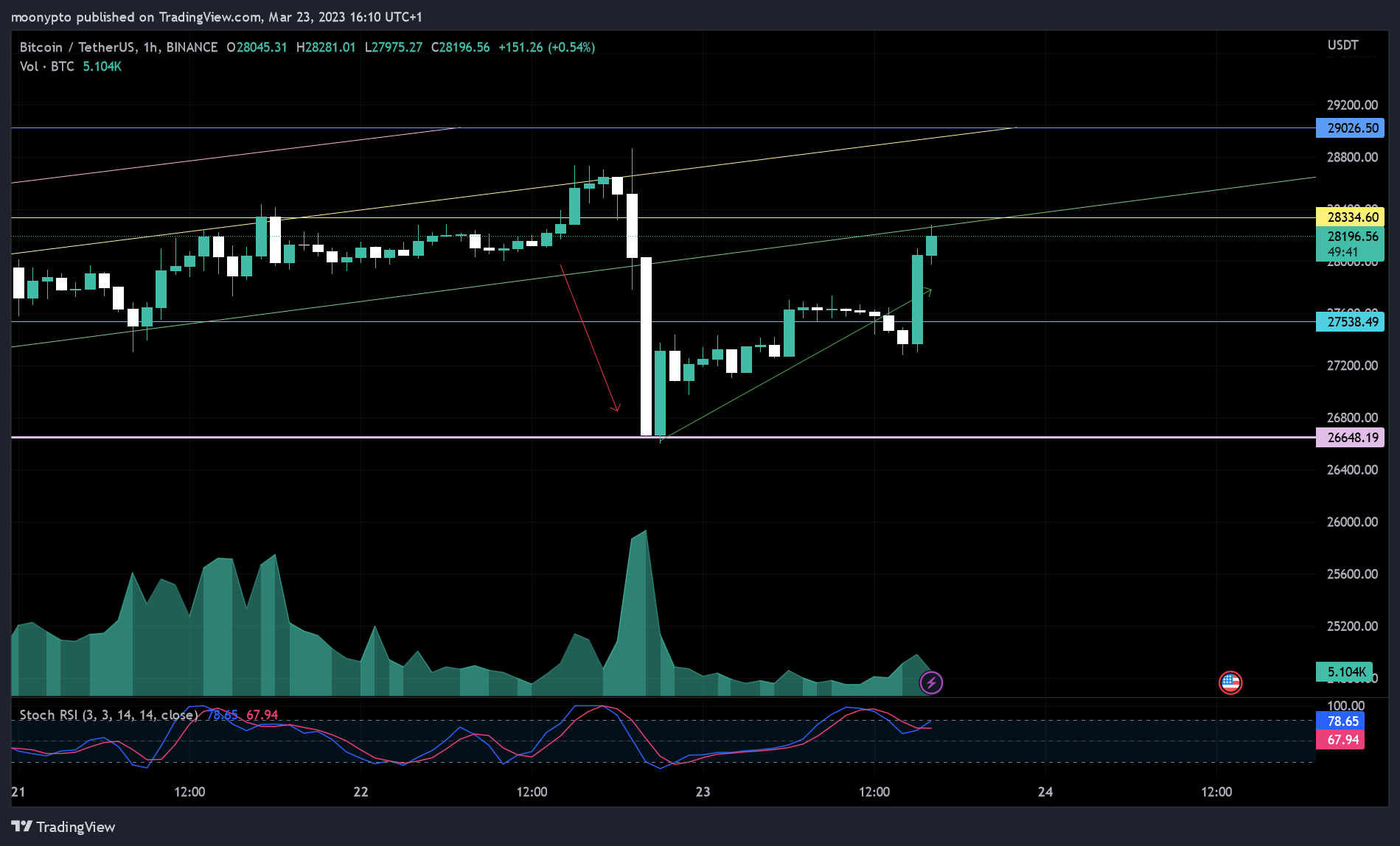Click the low value L27975.27
This screenshot has width=1400, height=846.
(394, 47)
